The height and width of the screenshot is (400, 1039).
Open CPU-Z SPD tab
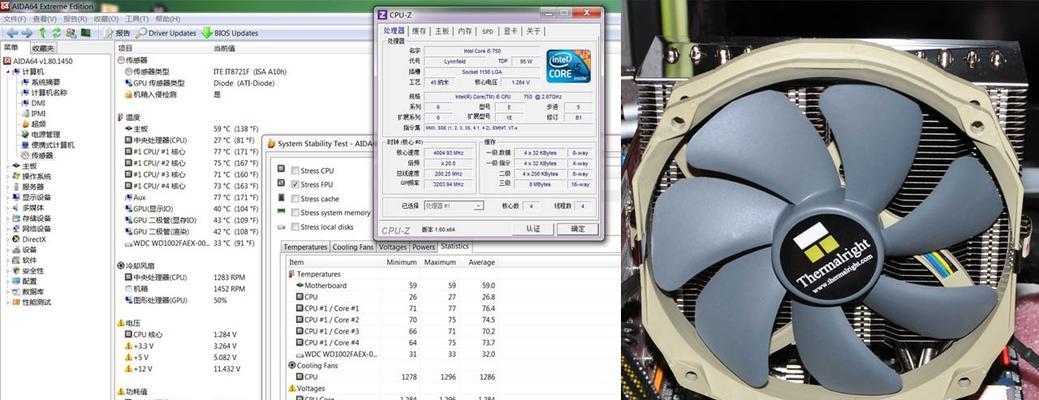488,31
